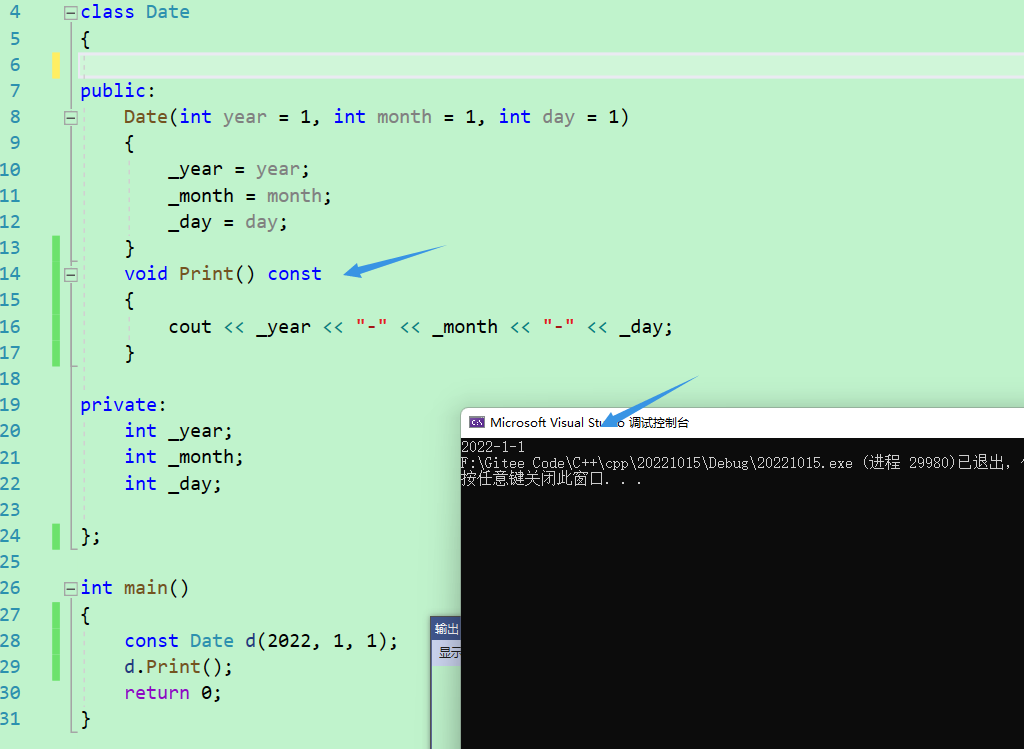This screenshot has height=749, width=1024.
Task: Click the 'return 0;' statement
Action: pos(172,693)
